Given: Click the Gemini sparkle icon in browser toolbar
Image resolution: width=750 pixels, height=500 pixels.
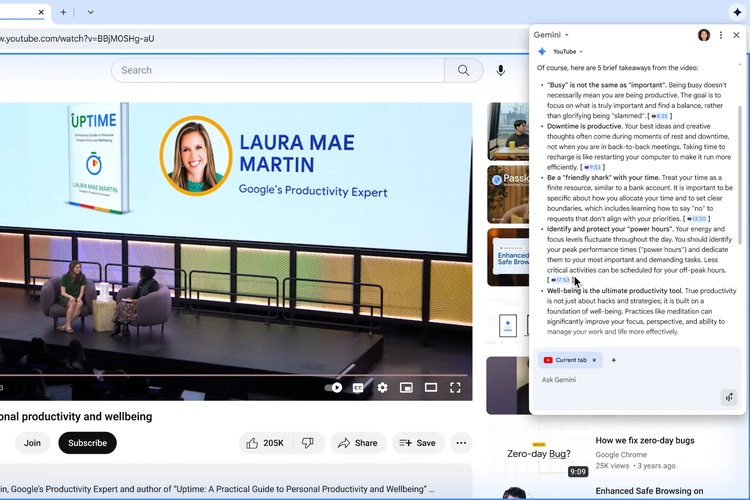Looking at the screenshot, I should (737, 12).
